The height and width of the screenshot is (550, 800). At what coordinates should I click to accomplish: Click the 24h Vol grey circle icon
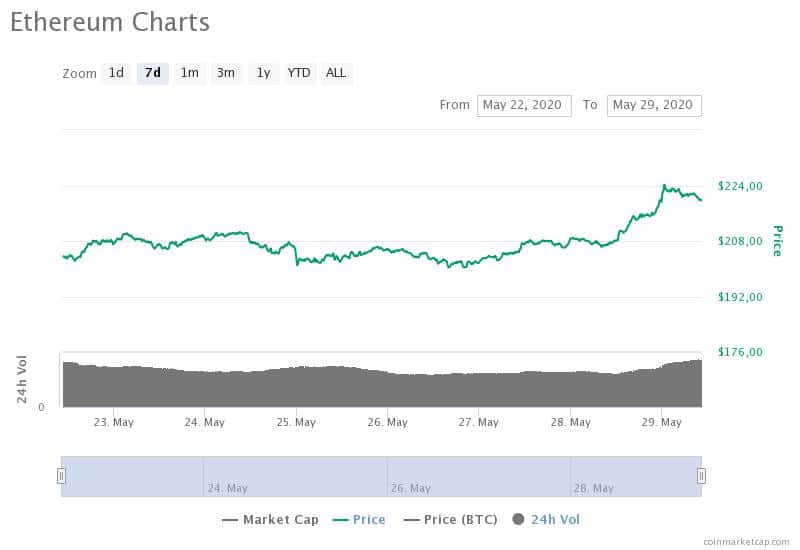[x=518, y=519]
